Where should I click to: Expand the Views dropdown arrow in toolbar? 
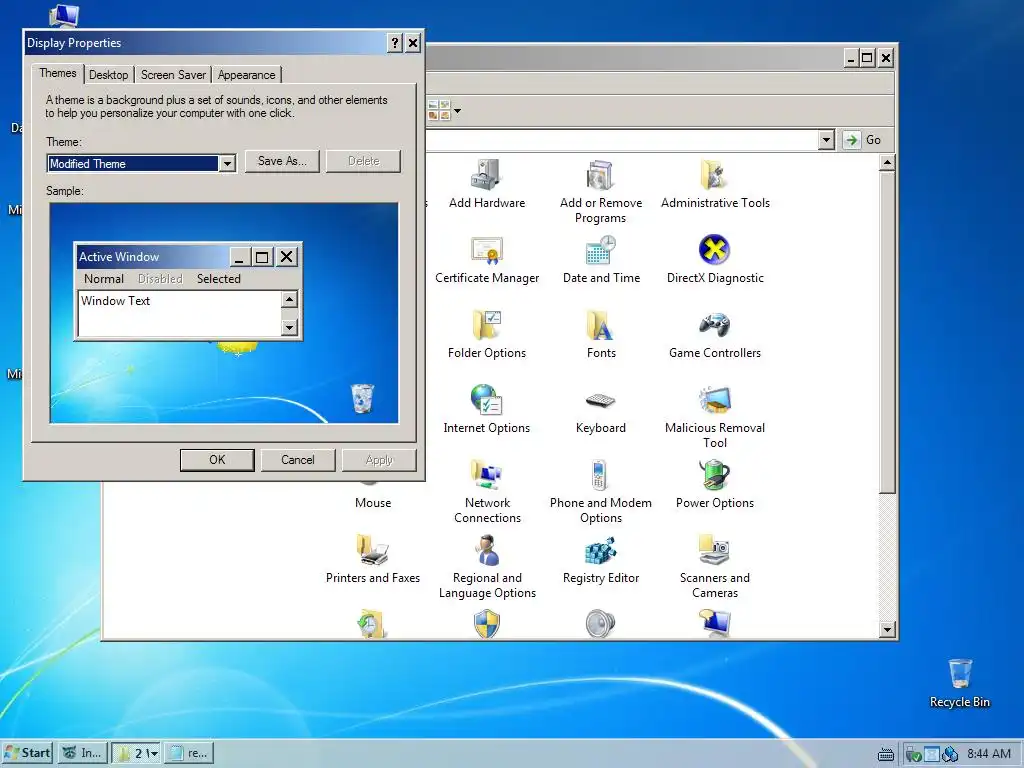pos(457,110)
